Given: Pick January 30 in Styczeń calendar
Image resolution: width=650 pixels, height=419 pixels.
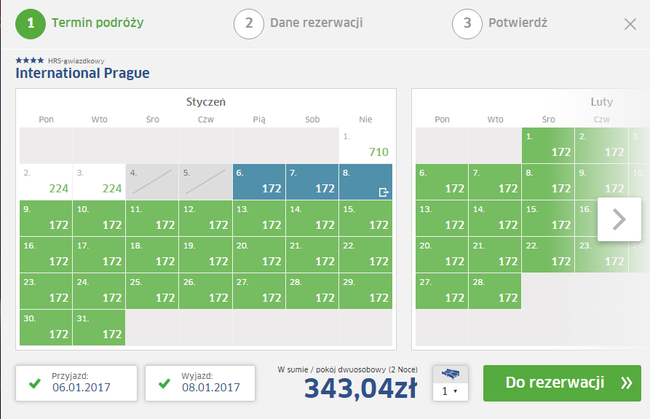Looking at the screenshot, I should [x=46, y=328].
